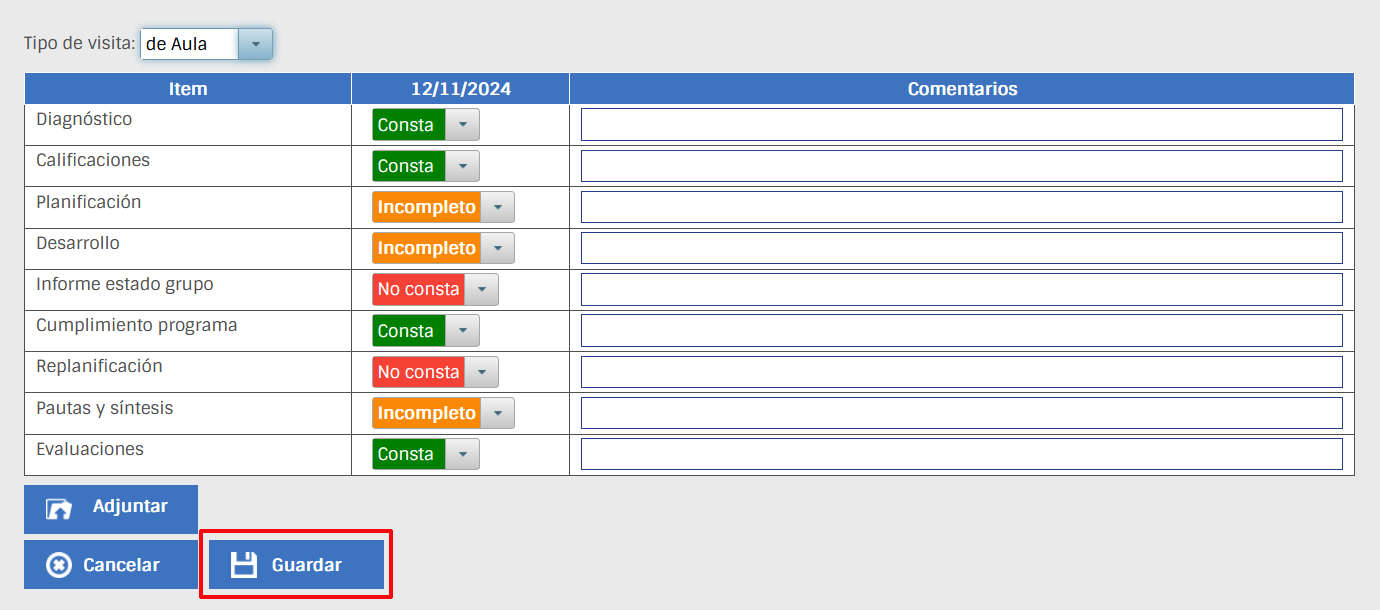Expand the Informe estado grupo dropdown

coord(481,290)
